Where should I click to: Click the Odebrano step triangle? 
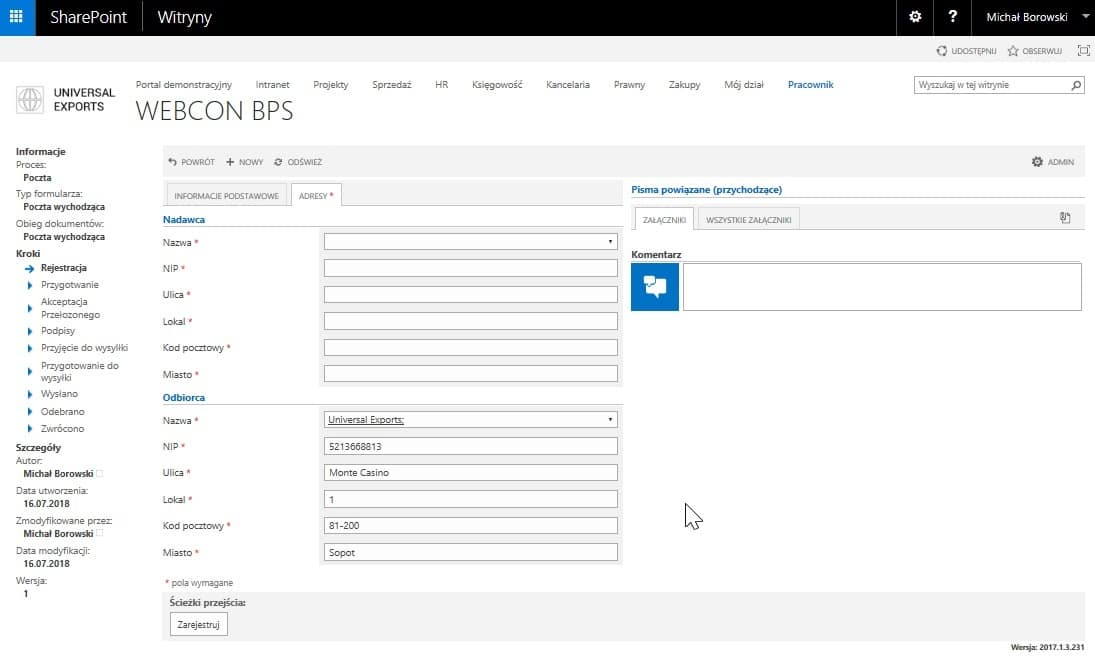click(x=29, y=412)
